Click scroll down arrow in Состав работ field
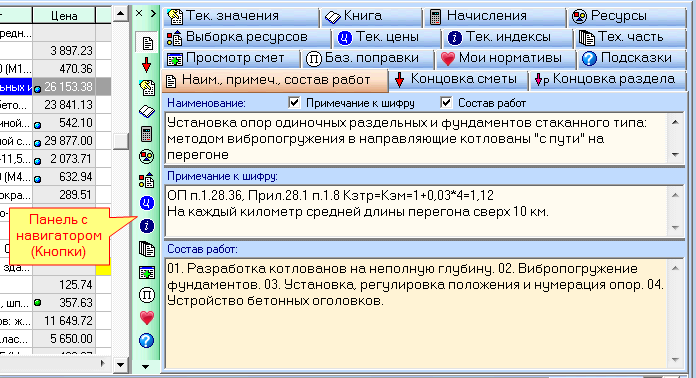 (675, 359)
